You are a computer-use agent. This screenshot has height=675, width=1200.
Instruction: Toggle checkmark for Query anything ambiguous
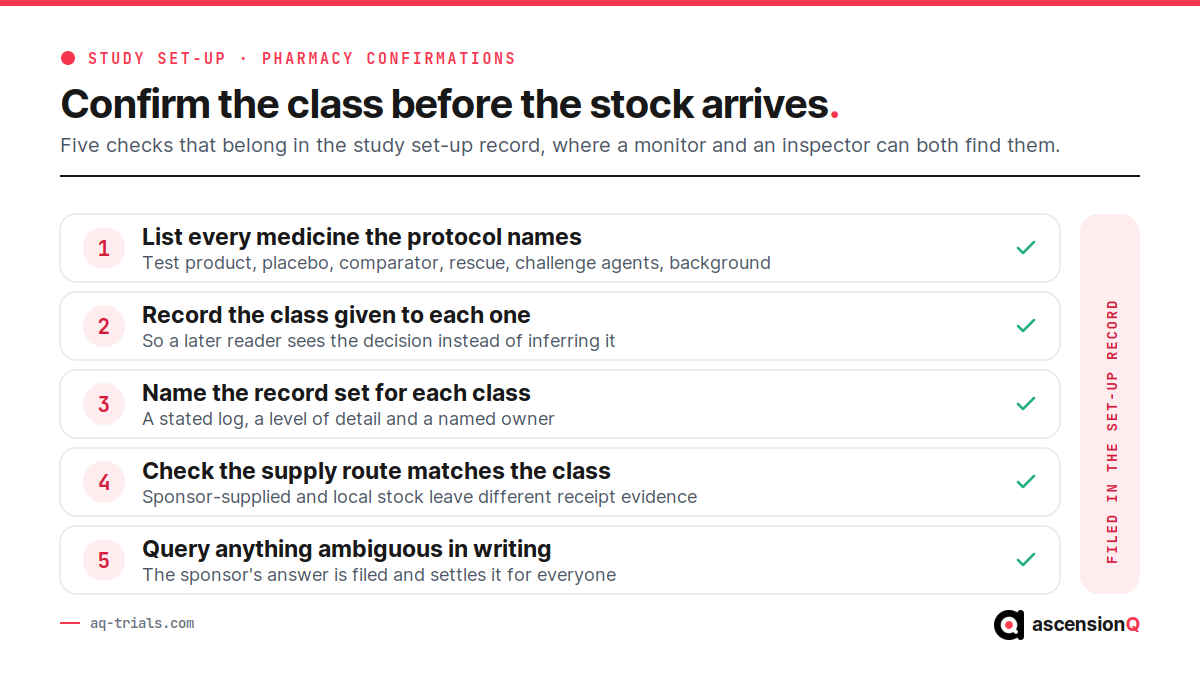[1025, 560]
